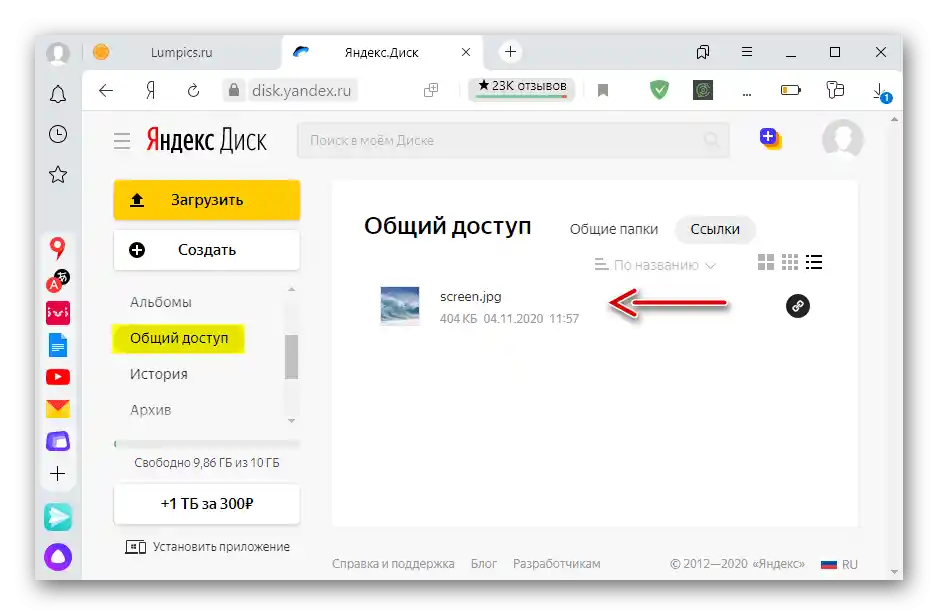Open the Documents icon in sidebar
The height and width of the screenshot is (615, 938).
coord(58,345)
